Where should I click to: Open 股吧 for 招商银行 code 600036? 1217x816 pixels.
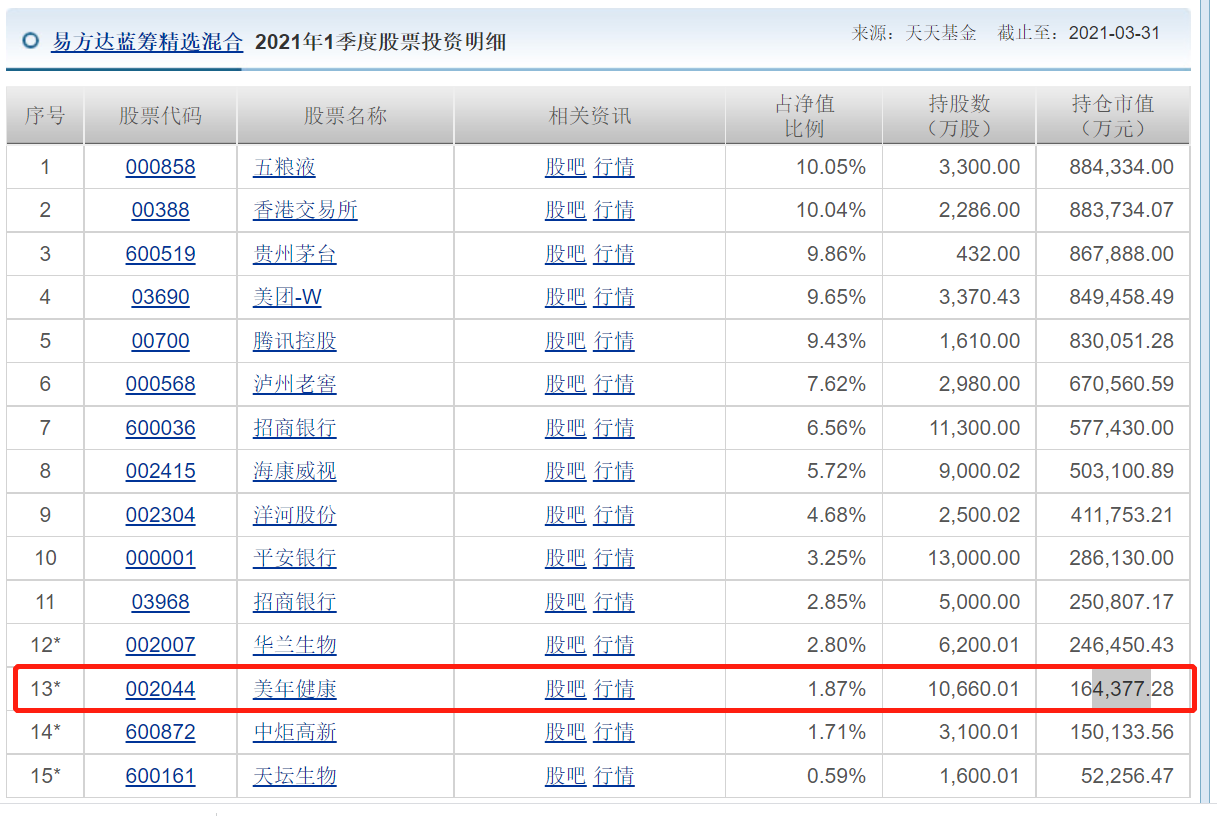566,427
